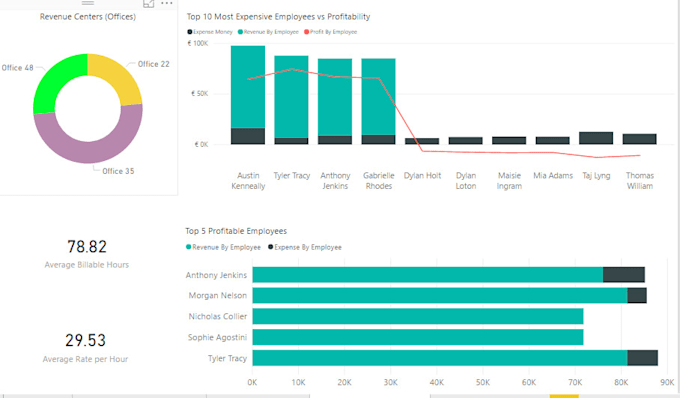The image size is (680, 398).
Task: Select Taj Lyng's expense bar
Action: click(x=596, y=138)
